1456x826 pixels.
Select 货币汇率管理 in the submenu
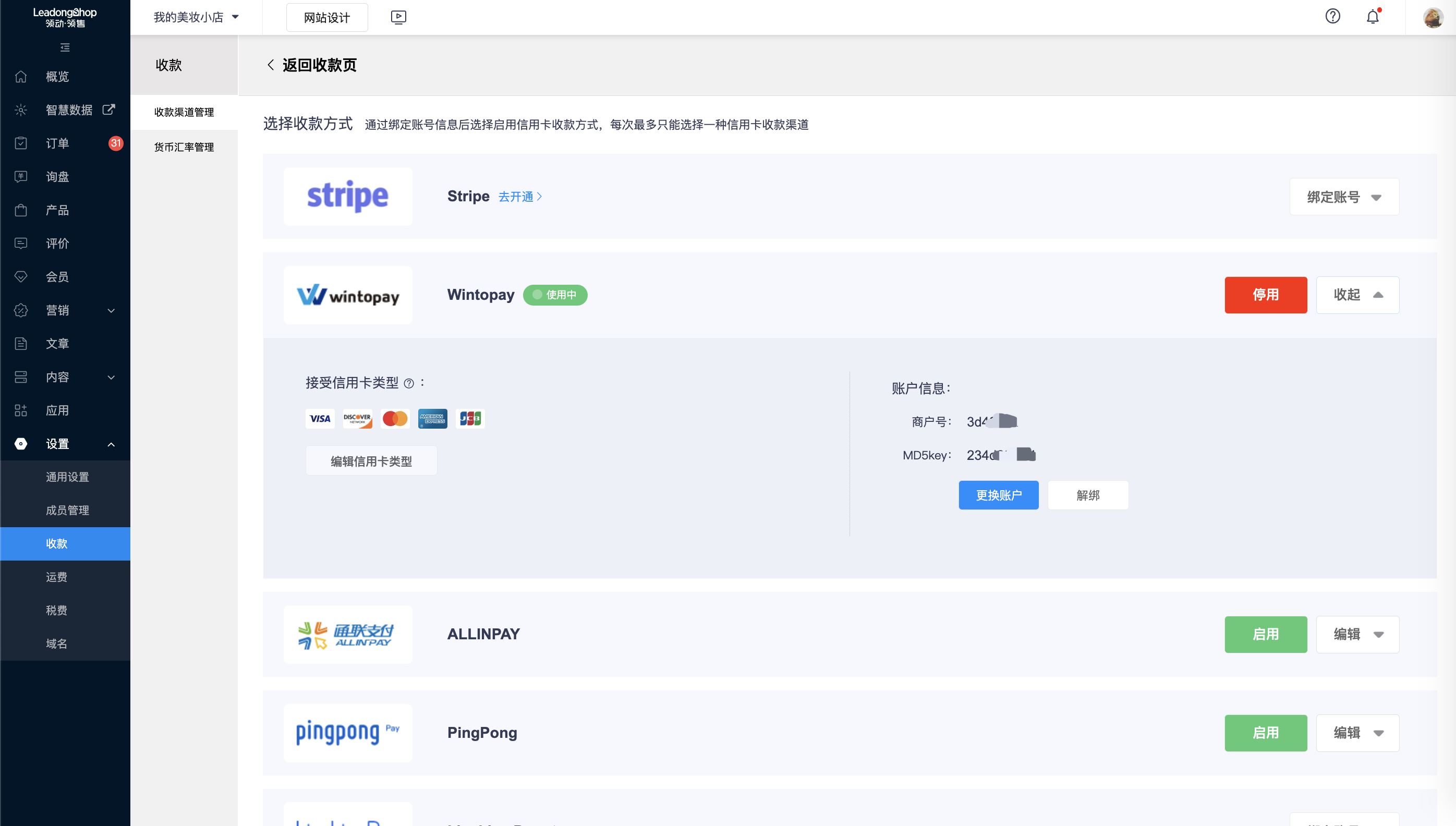pos(184,147)
